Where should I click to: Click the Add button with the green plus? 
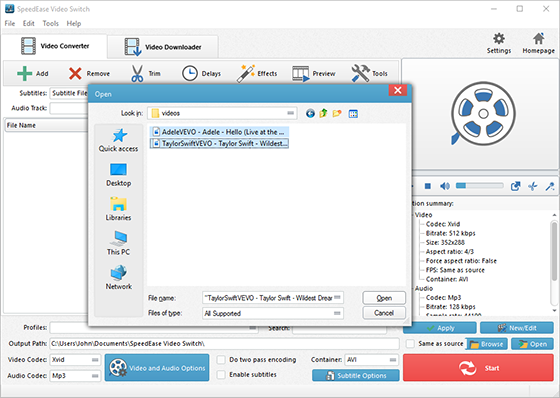[32, 74]
